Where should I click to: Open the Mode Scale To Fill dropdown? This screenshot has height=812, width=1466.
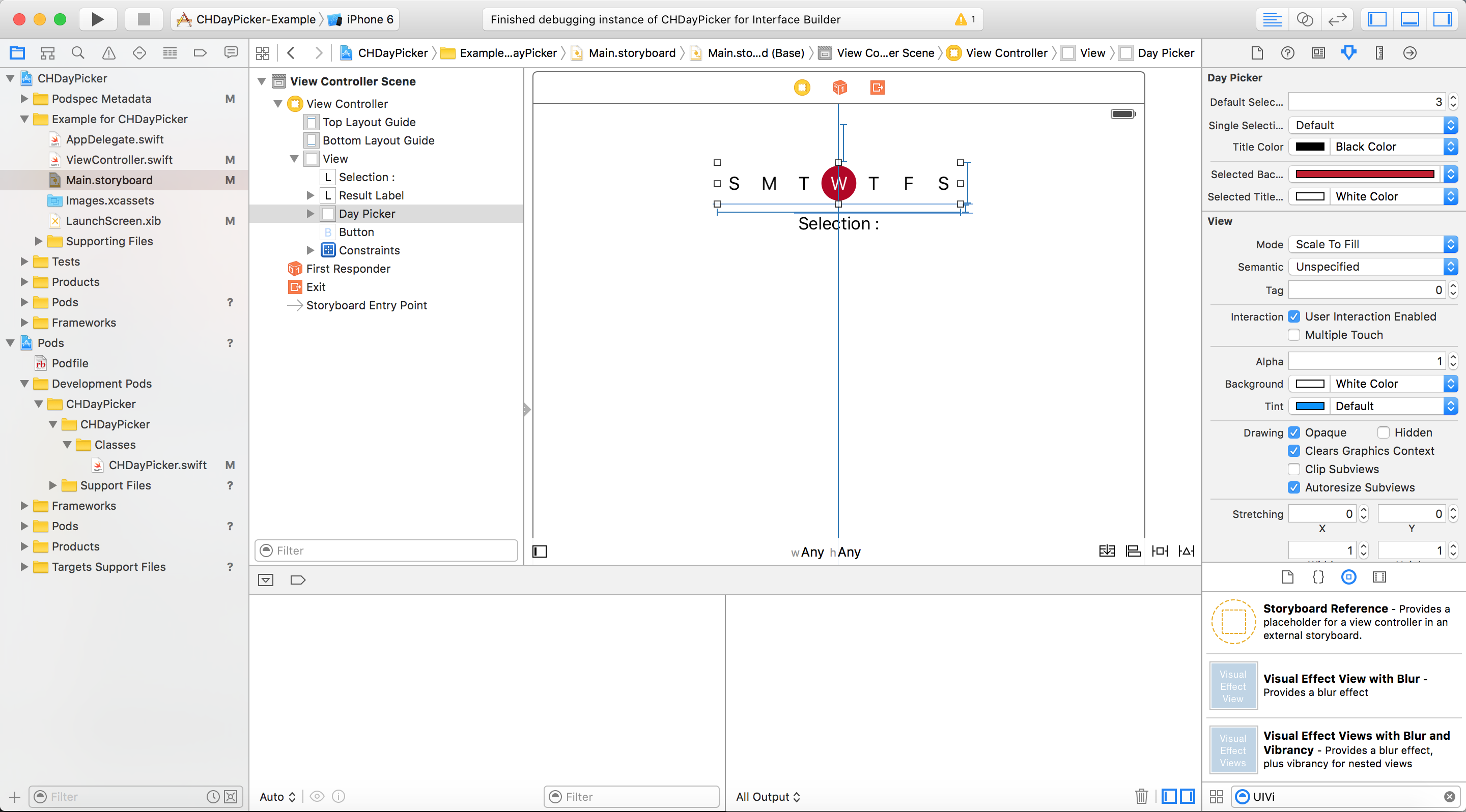(1372, 245)
